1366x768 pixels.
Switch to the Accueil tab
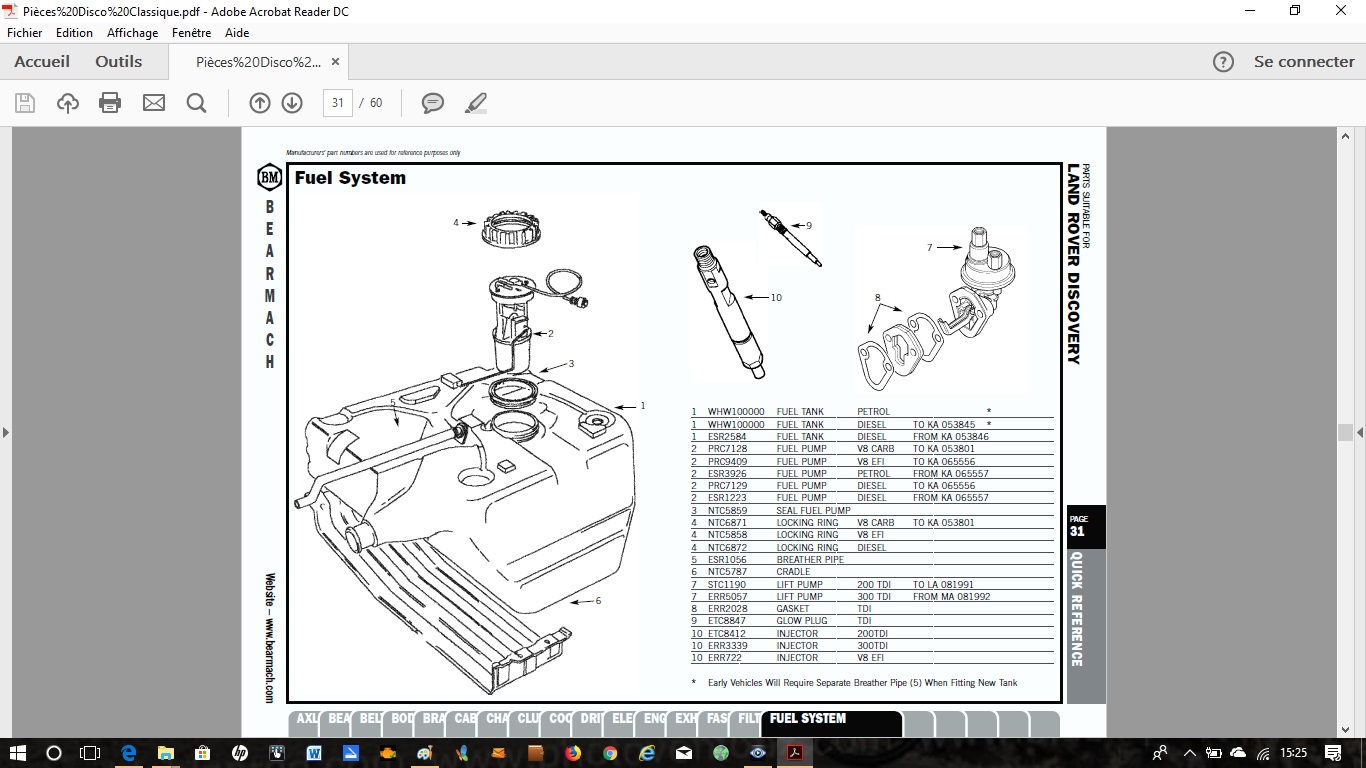[x=42, y=62]
